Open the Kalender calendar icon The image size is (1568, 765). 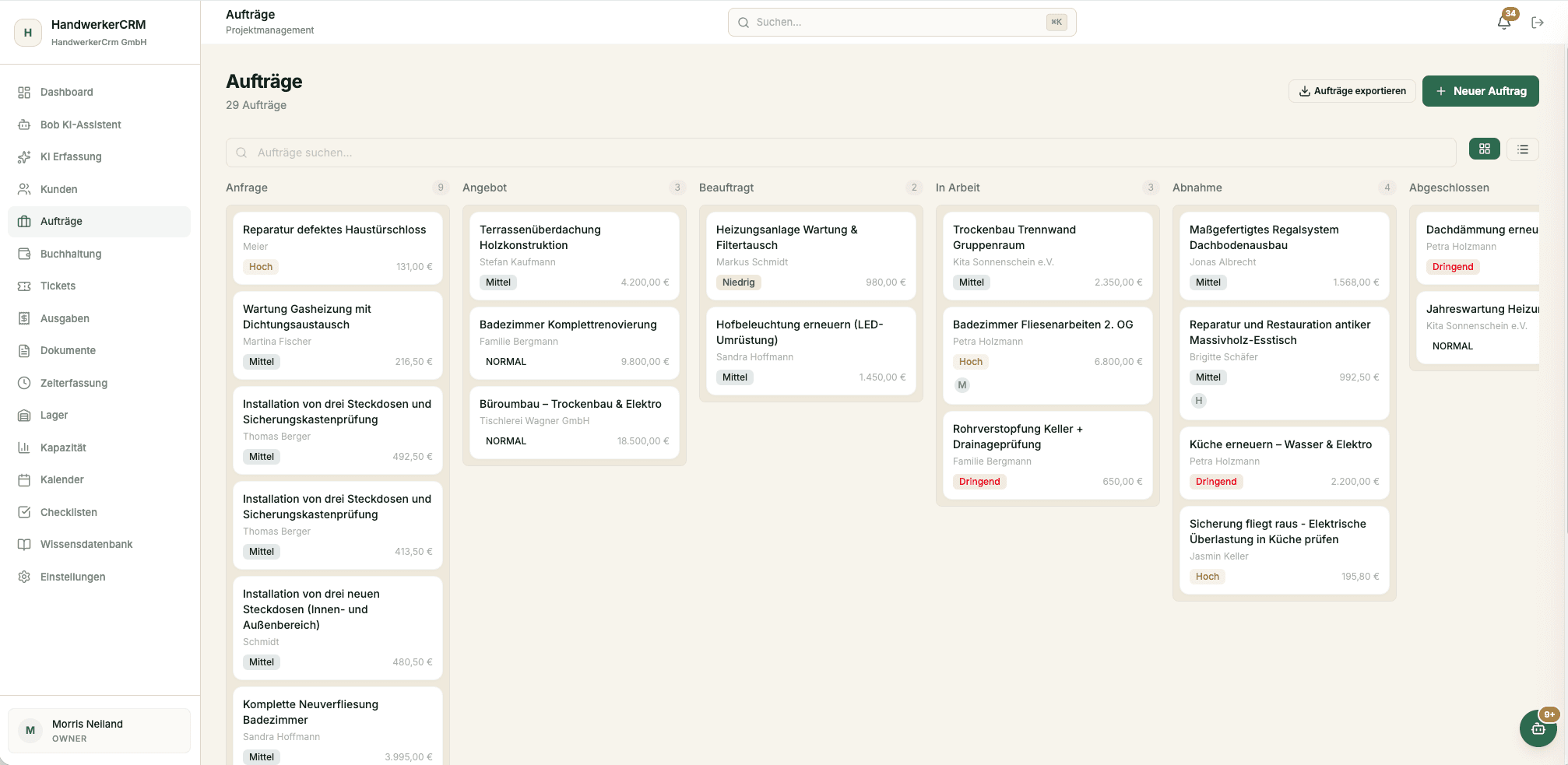point(24,480)
